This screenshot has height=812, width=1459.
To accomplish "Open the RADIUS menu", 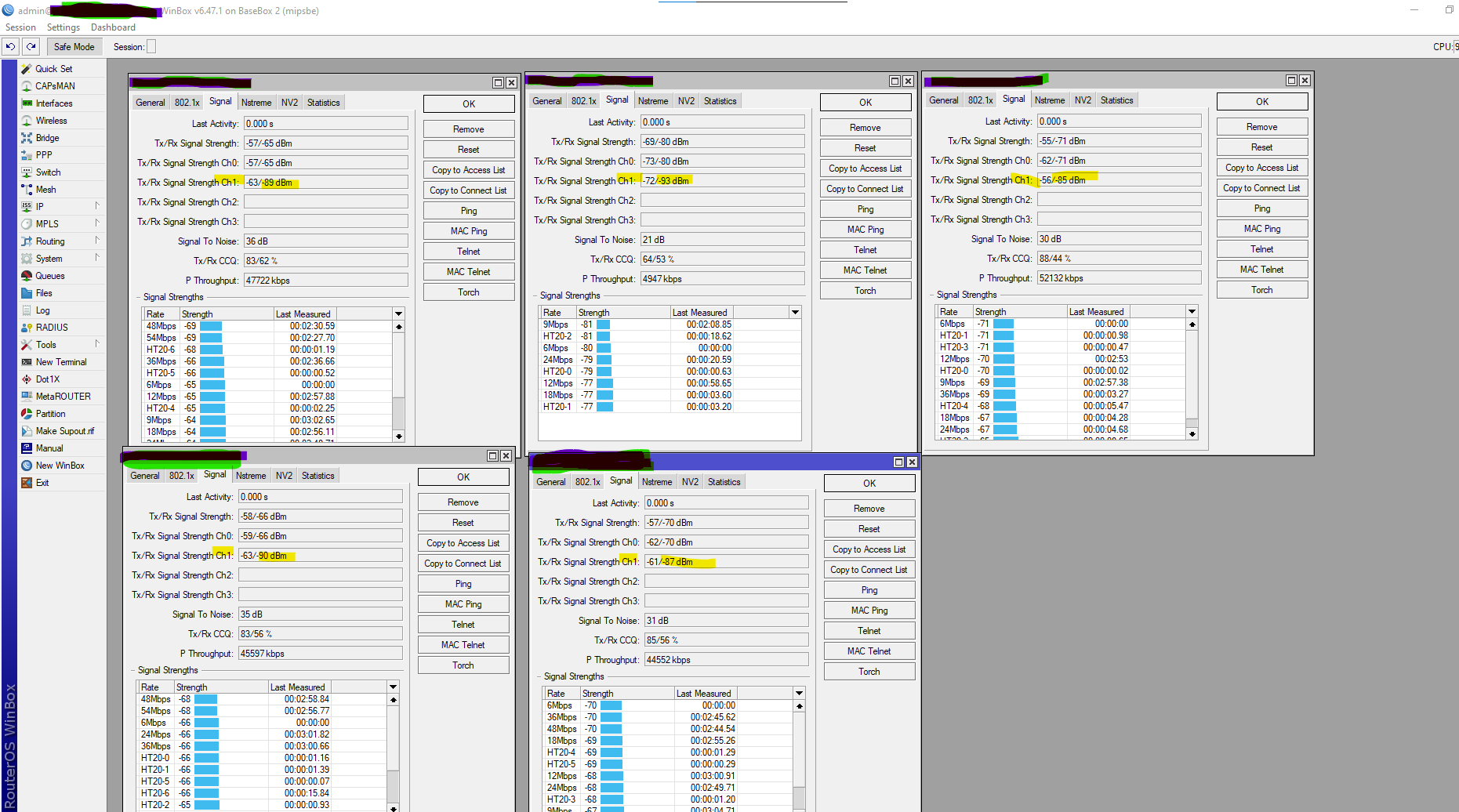I will pos(52,328).
